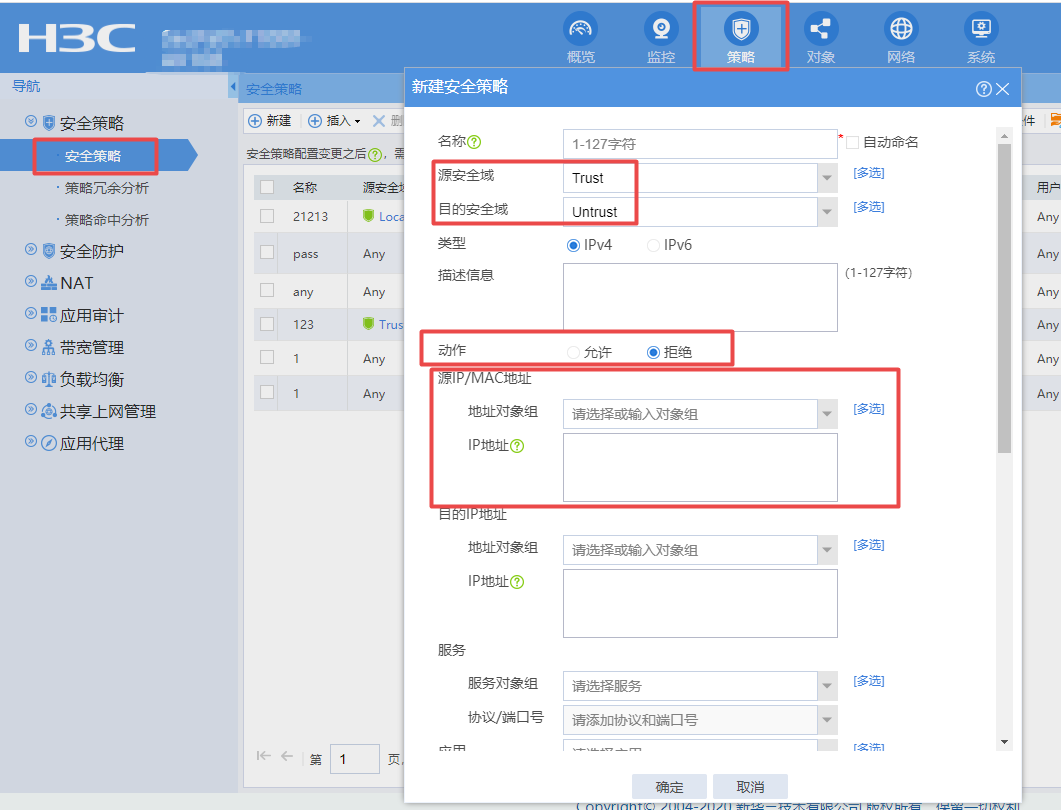
Task: Click help icon beside destination IP地址
Action: click(517, 582)
